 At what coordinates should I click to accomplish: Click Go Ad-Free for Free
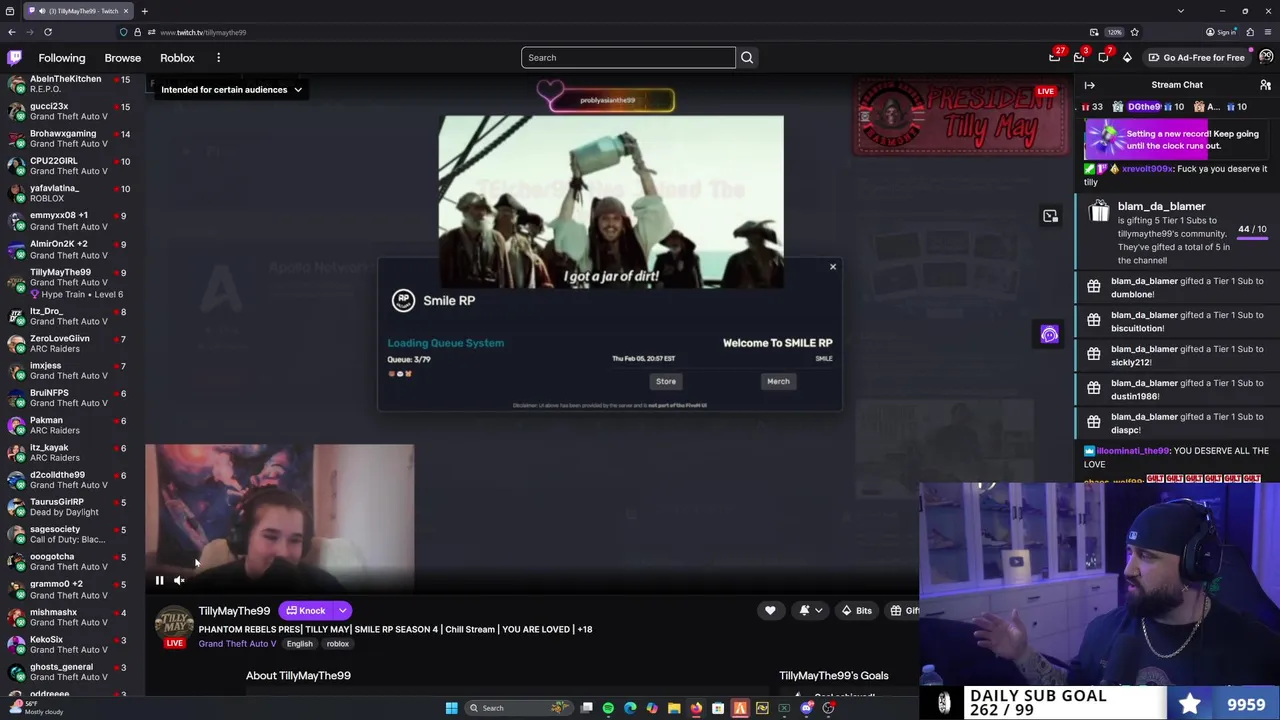pyautogui.click(x=1196, y=58)
